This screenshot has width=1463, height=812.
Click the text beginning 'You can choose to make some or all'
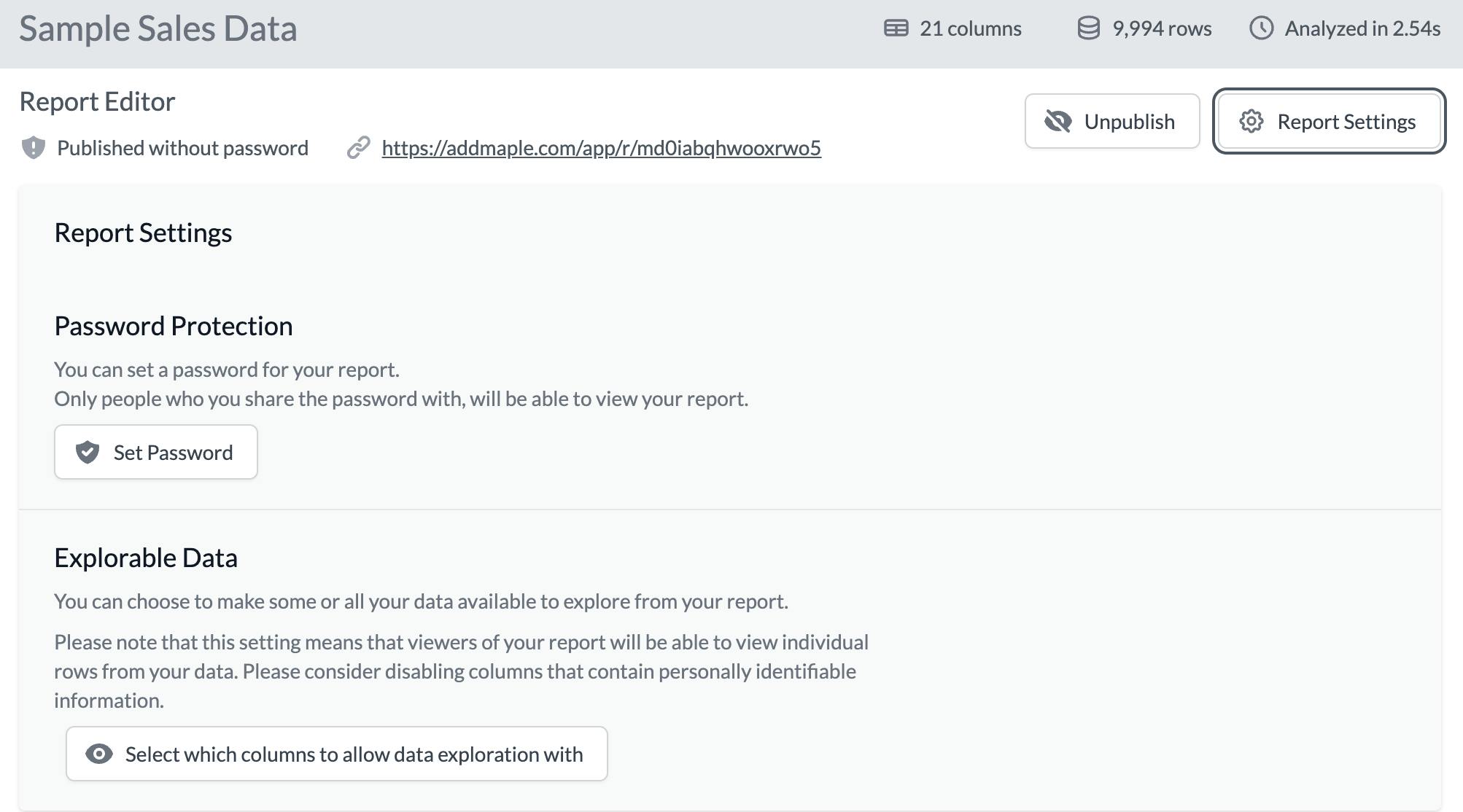point(422,601)
